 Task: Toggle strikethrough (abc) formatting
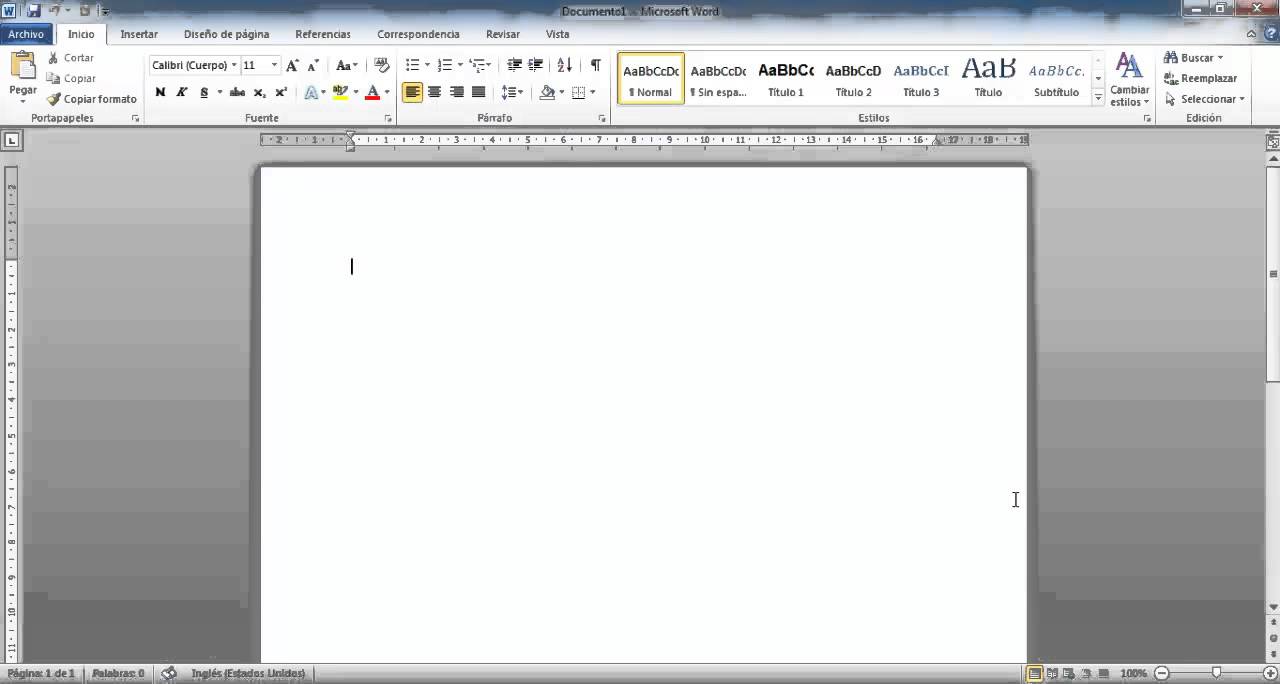(x=237, y=92)
